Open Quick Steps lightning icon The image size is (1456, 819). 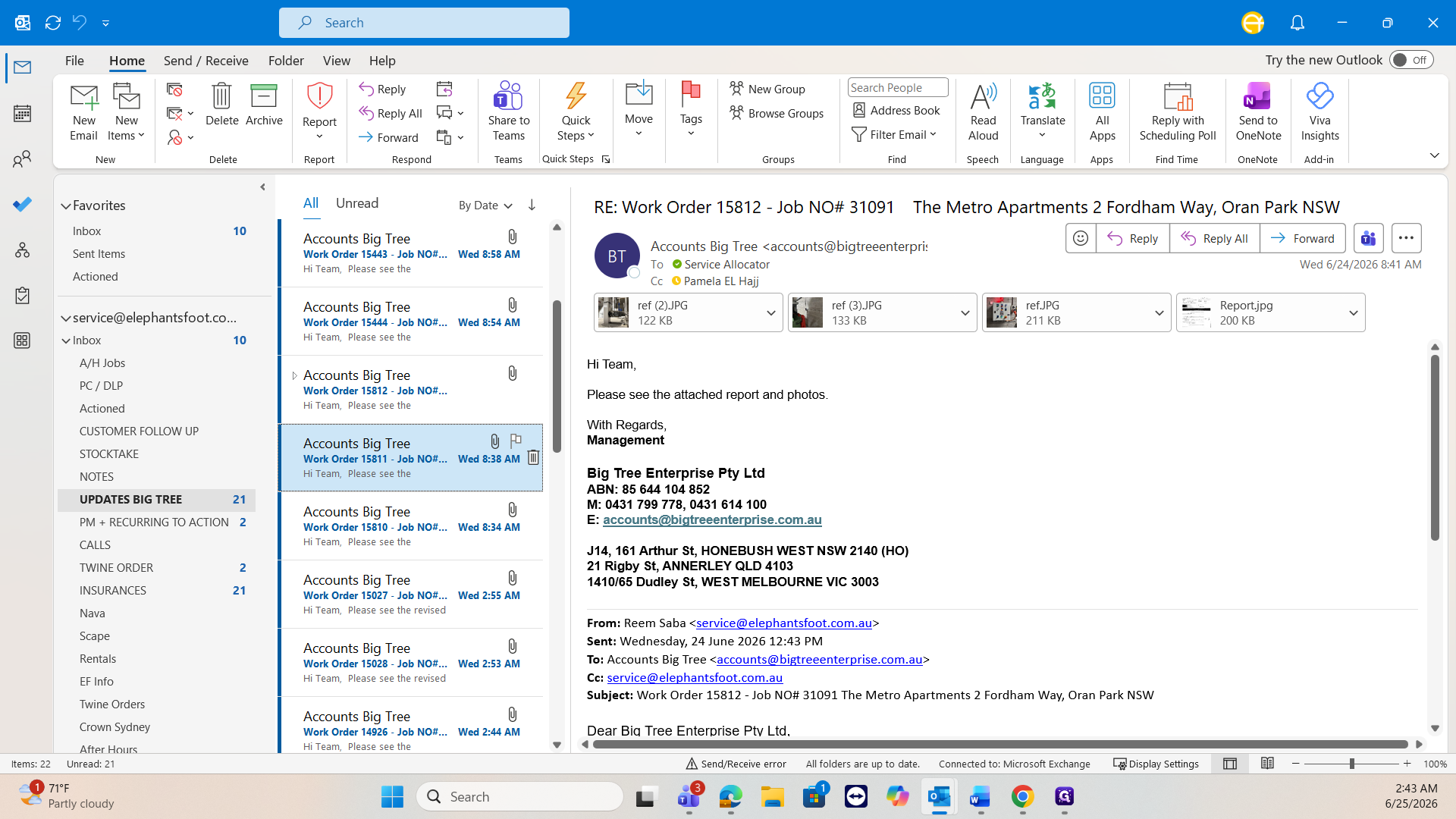[576, 96]
